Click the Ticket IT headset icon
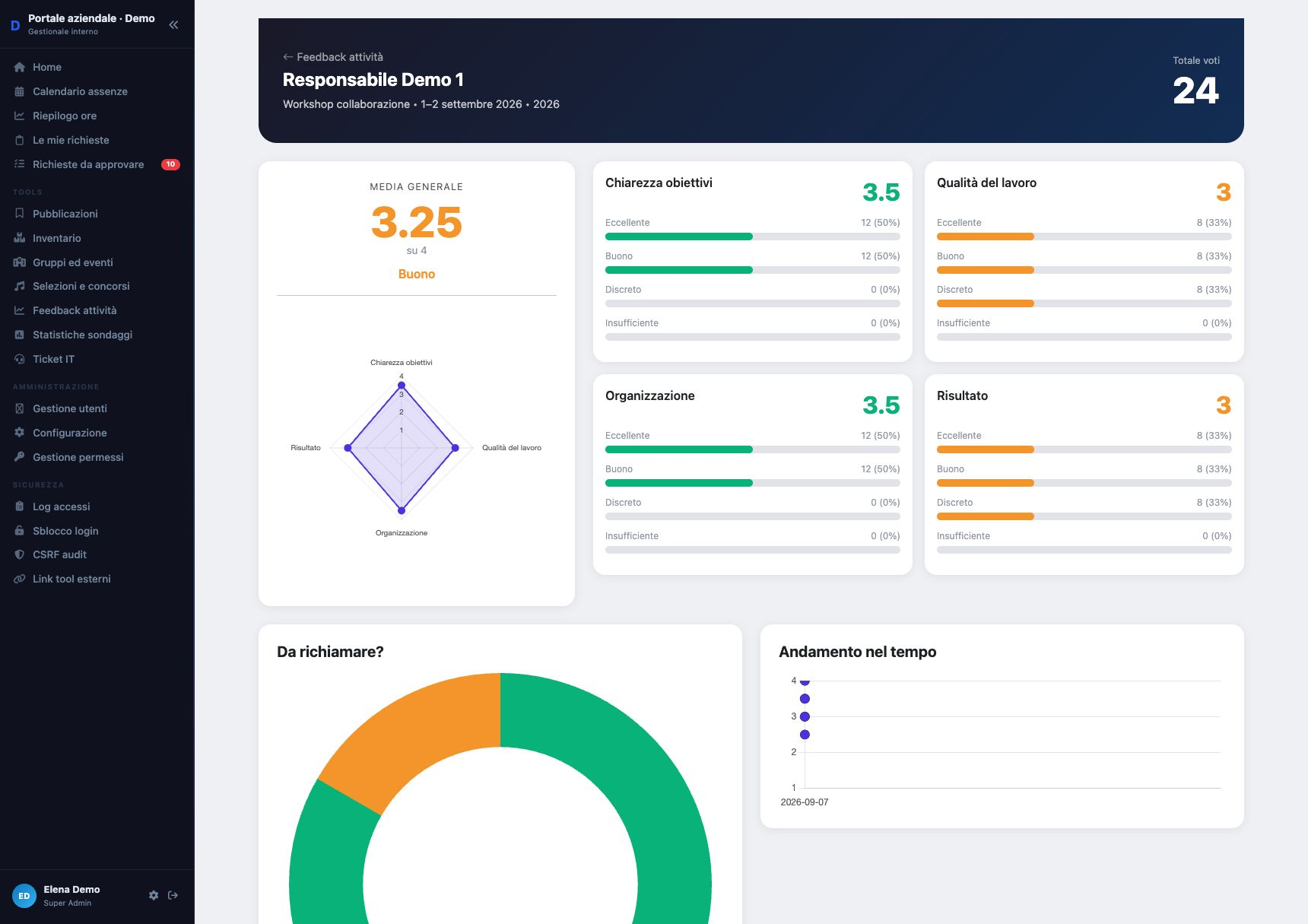The height and width of the screenshot is (924, 1308). coord(20,359)
